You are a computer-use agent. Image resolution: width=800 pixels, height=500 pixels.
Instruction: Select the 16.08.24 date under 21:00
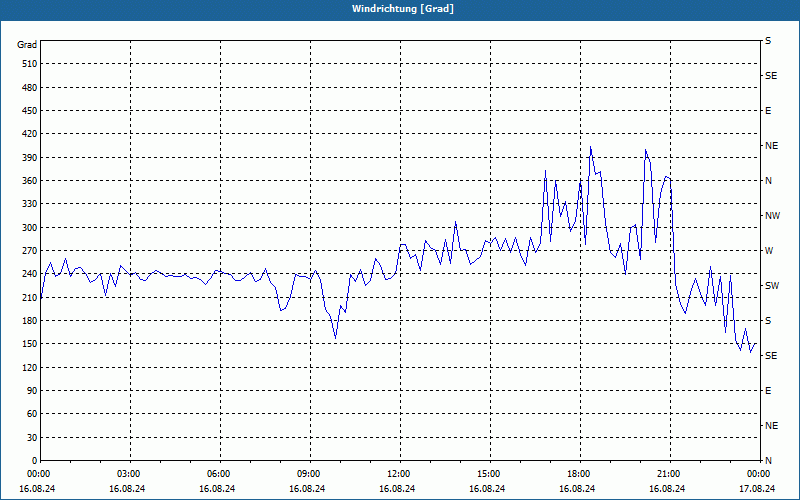(667, 488)
